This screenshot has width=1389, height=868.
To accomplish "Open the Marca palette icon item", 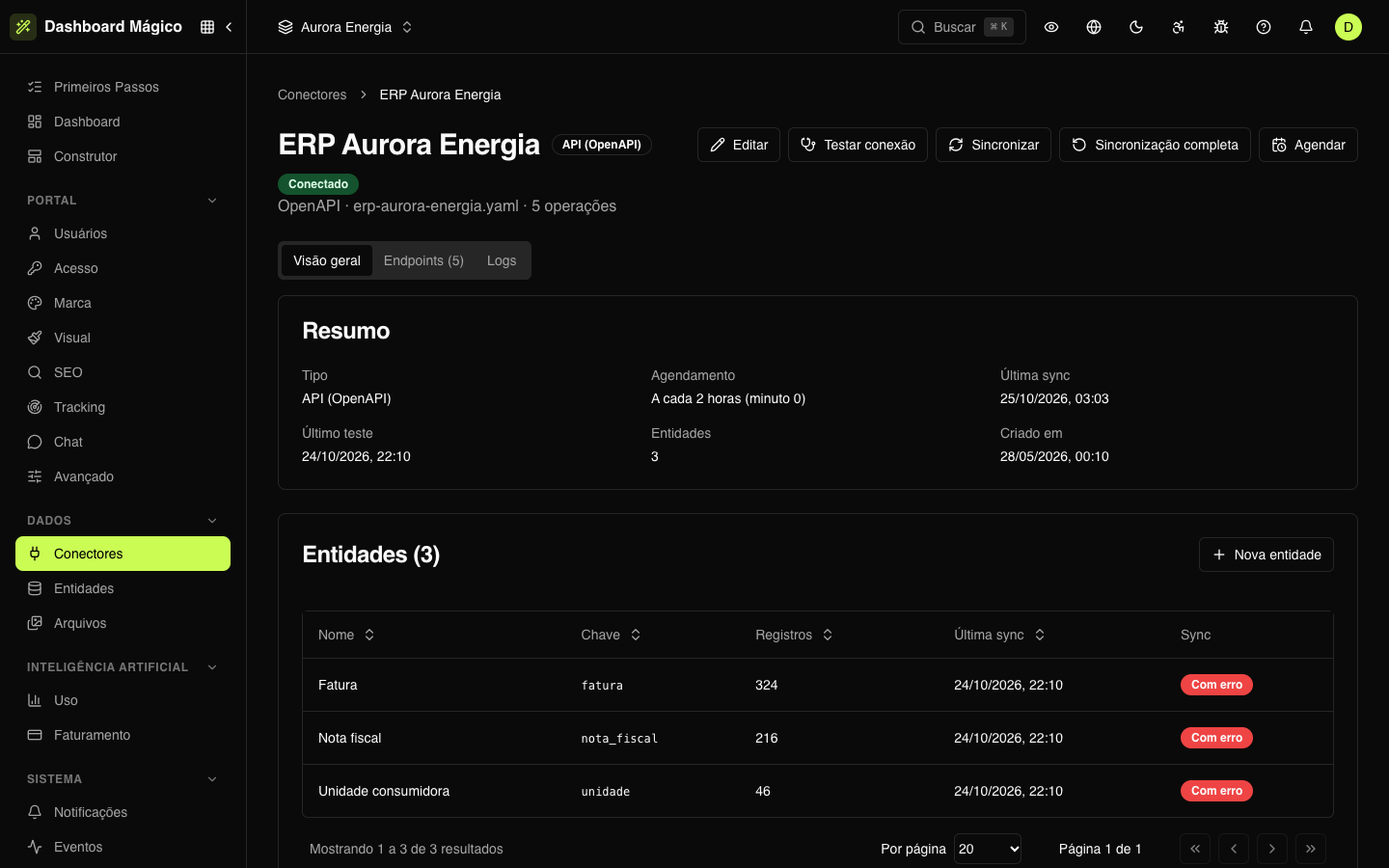I will click(x=123, y=303).
